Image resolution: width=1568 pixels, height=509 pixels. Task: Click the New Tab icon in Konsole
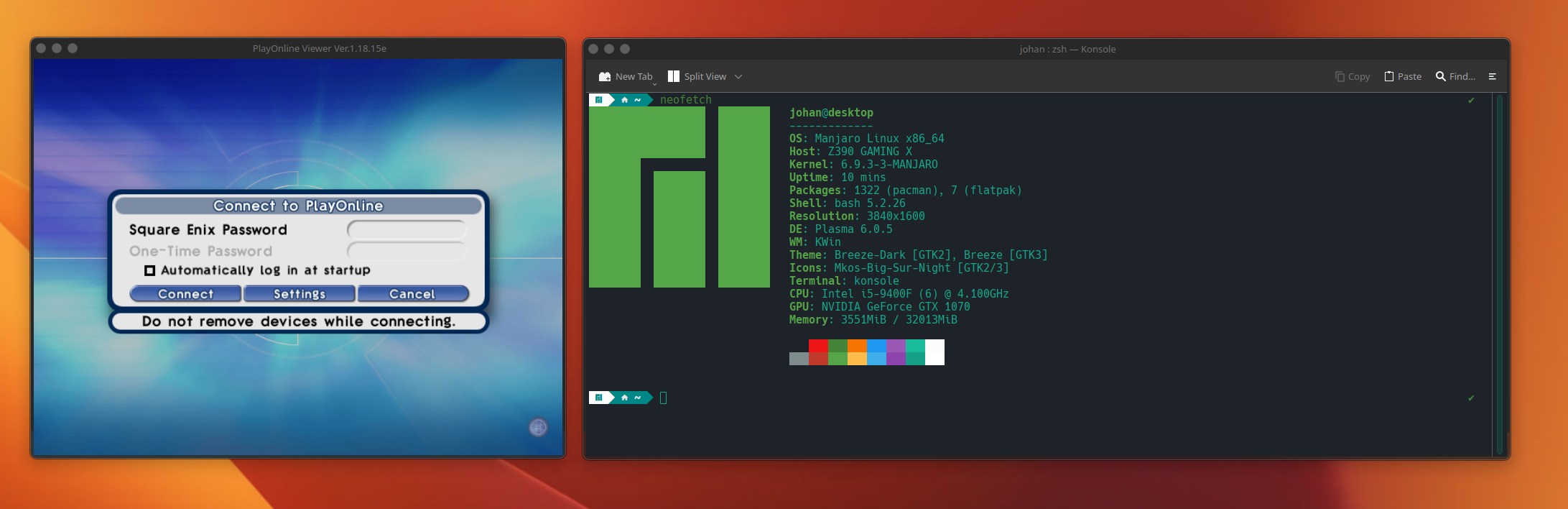coord(605,76)
